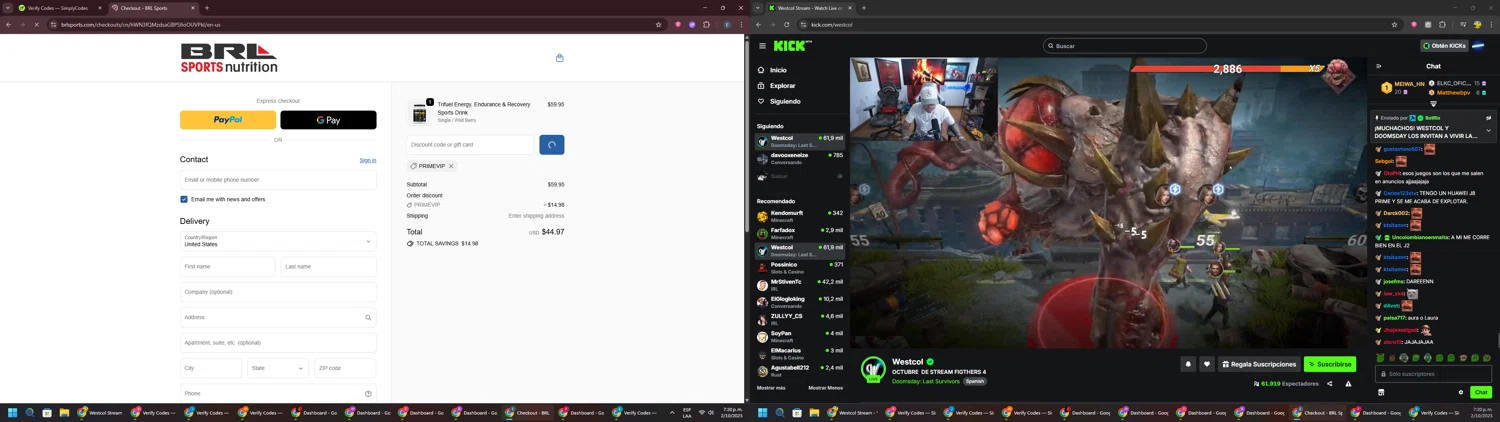The image size is (1500, 422).
Task: Click the discount apply spinner button
Action: coord(552,145)
